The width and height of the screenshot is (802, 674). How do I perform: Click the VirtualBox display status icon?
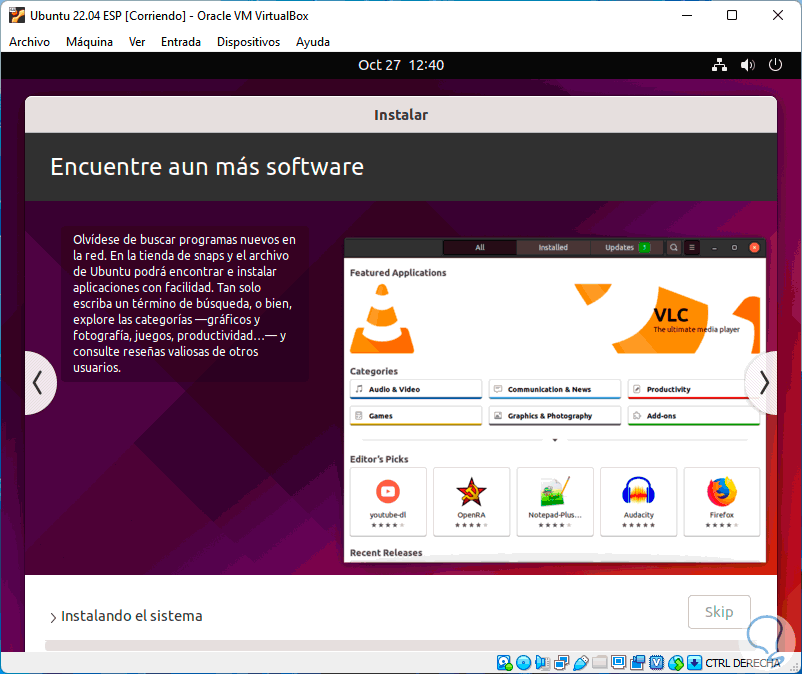pyautogui.click(x=618, y=663)
